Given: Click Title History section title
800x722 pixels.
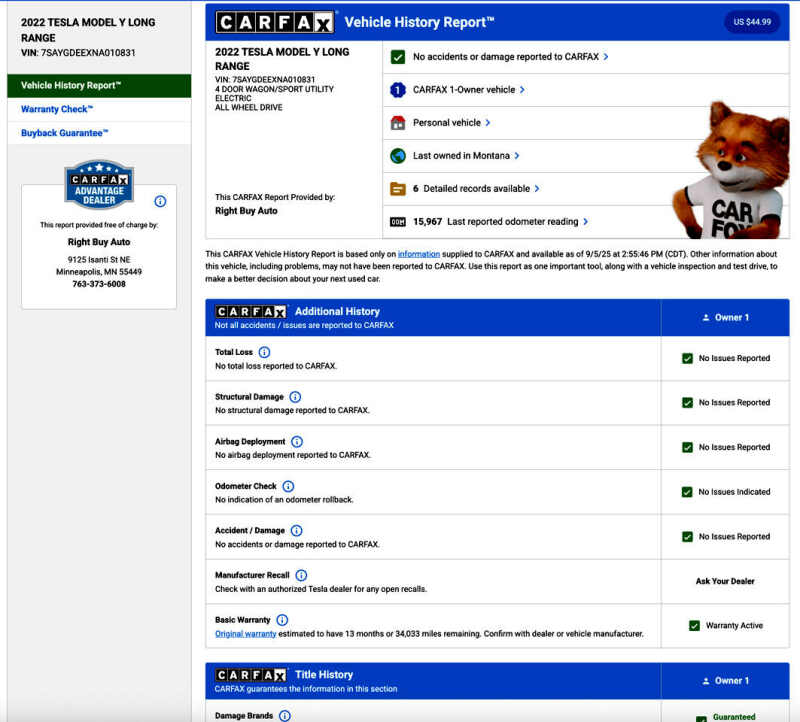Looking at the screenshot, I should pyautogui.click(x=324, y=675).
